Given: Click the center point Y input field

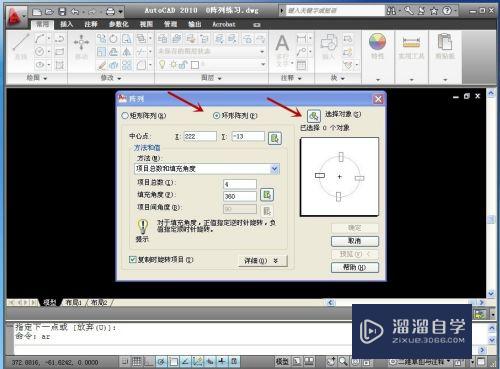Looking at the screenshot, I should (x=248, y=136).
